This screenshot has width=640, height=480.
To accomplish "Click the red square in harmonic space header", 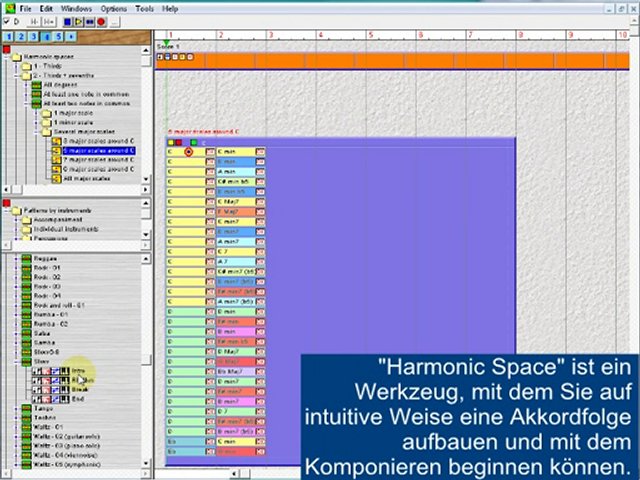I will (x=178, y=142).
